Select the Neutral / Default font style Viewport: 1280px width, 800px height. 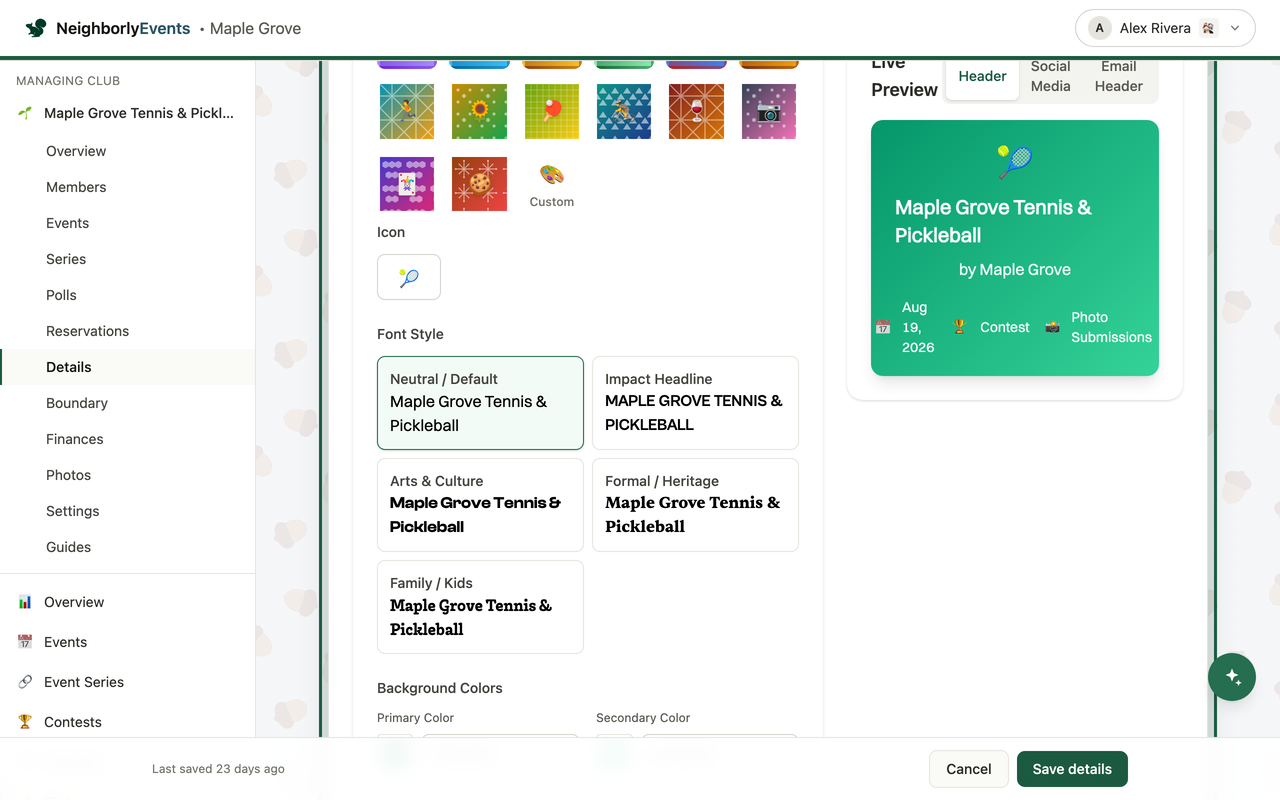(x=480, y=403)
